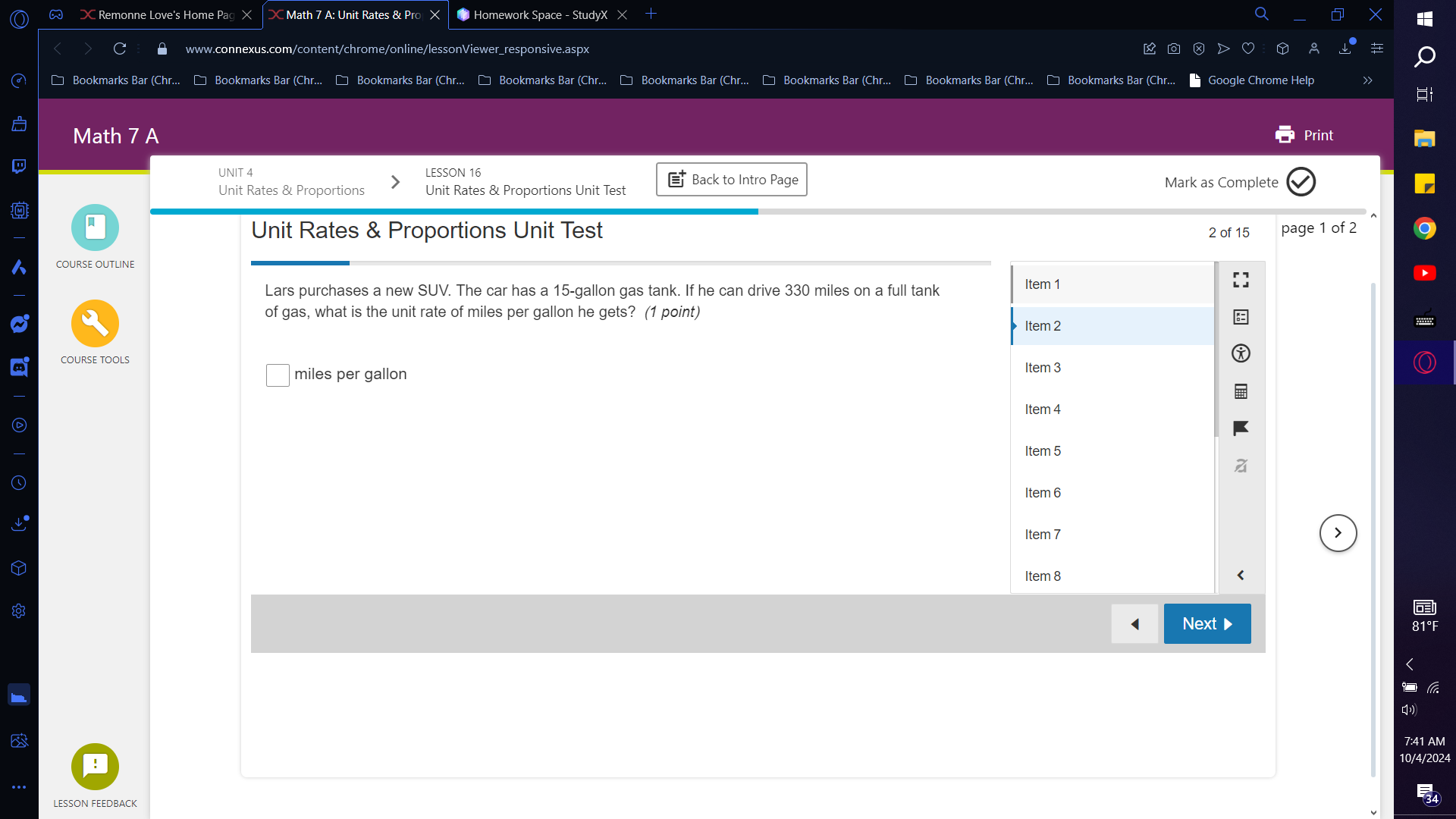Open the answer summary list icon

[1241, 317]
